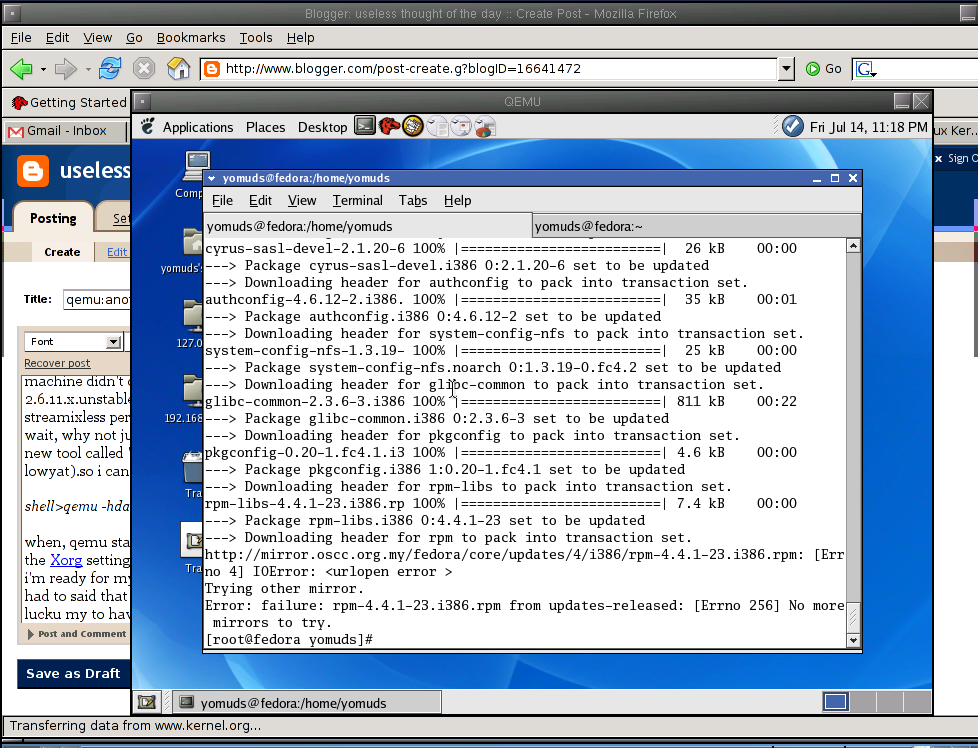
Task: Launch the OpenOffice Impress panel icon
Action: click(x=462, y=127)
